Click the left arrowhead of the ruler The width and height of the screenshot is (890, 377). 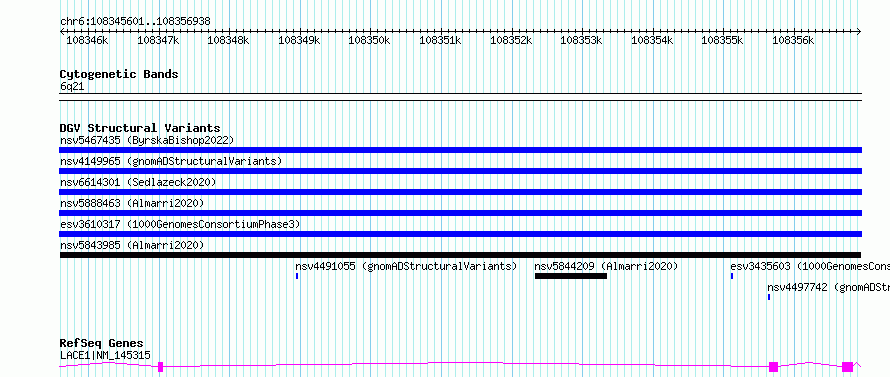[62, 32]
